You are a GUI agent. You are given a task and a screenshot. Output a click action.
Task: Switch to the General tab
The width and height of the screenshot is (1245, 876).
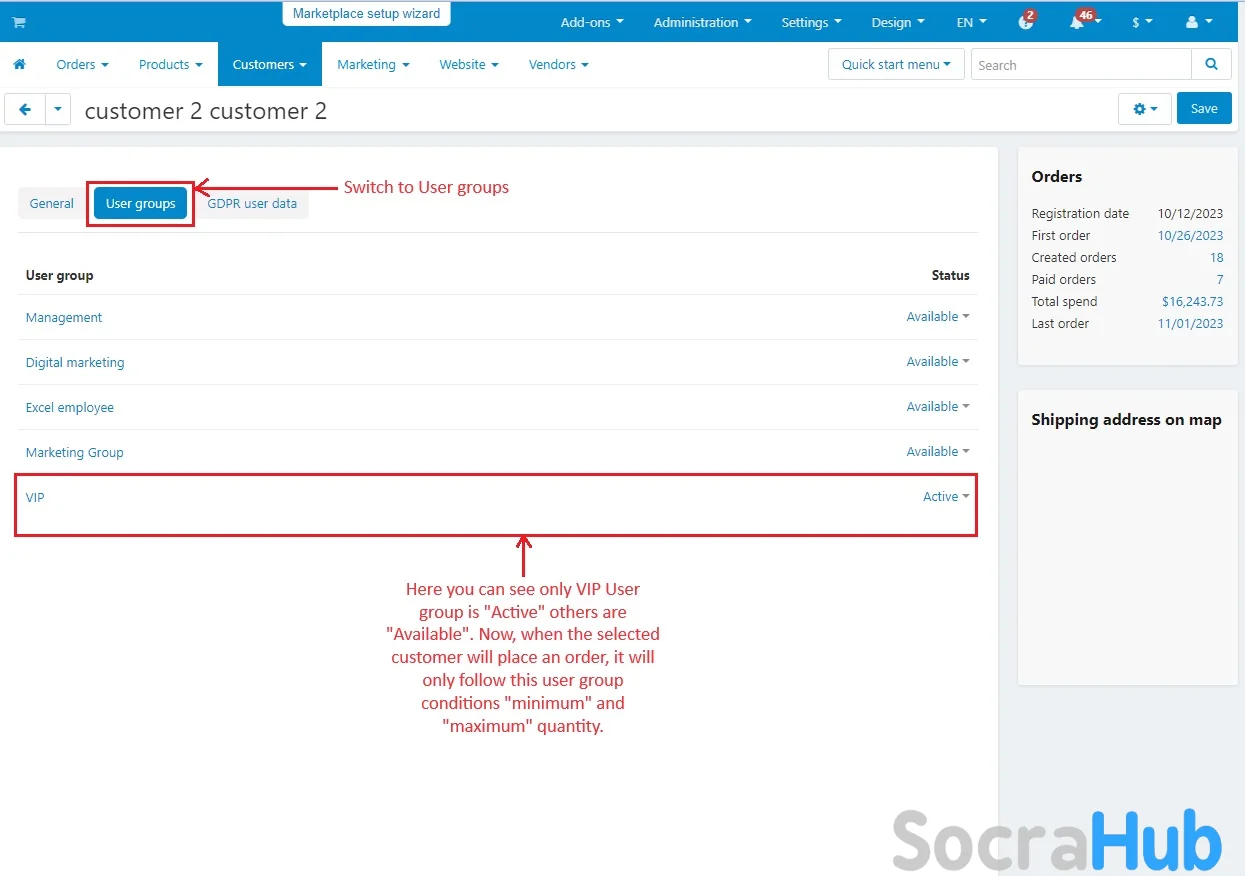click(52, 203)
